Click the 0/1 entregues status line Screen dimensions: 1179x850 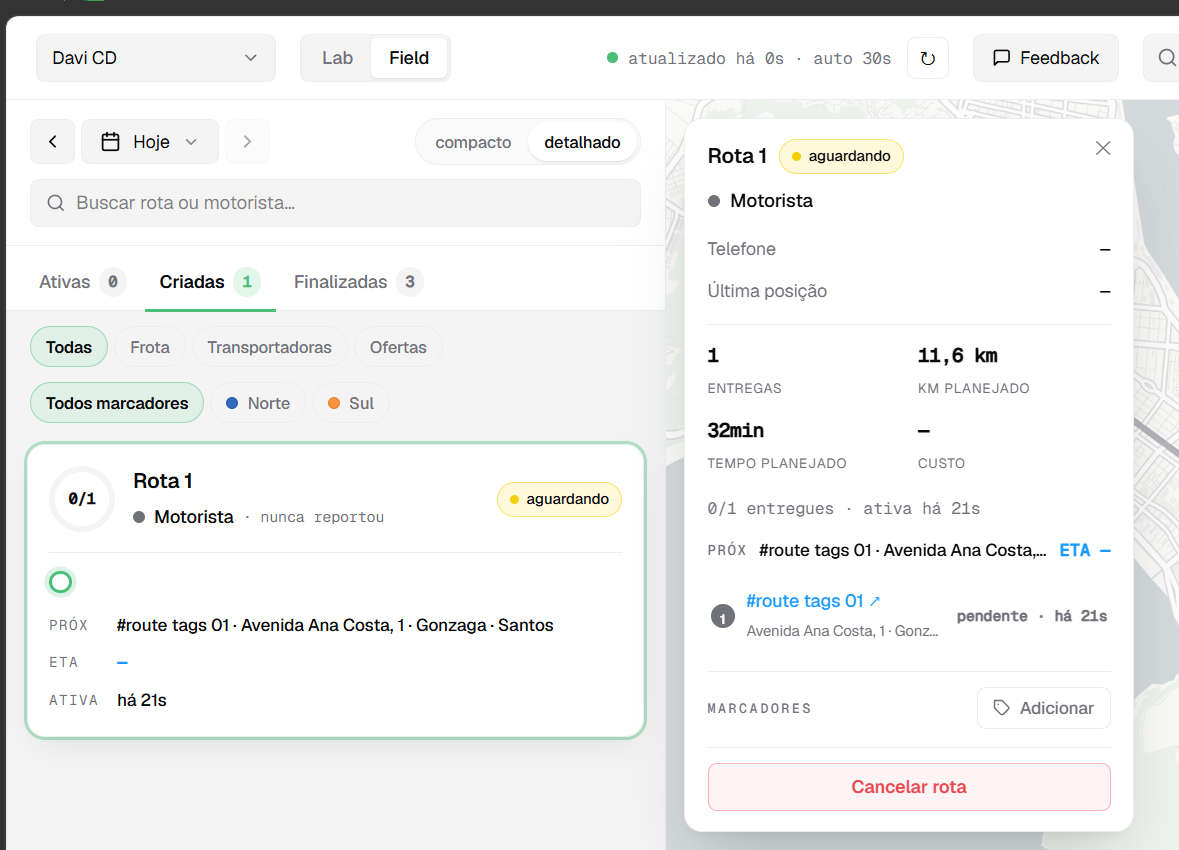pos(843,508)
